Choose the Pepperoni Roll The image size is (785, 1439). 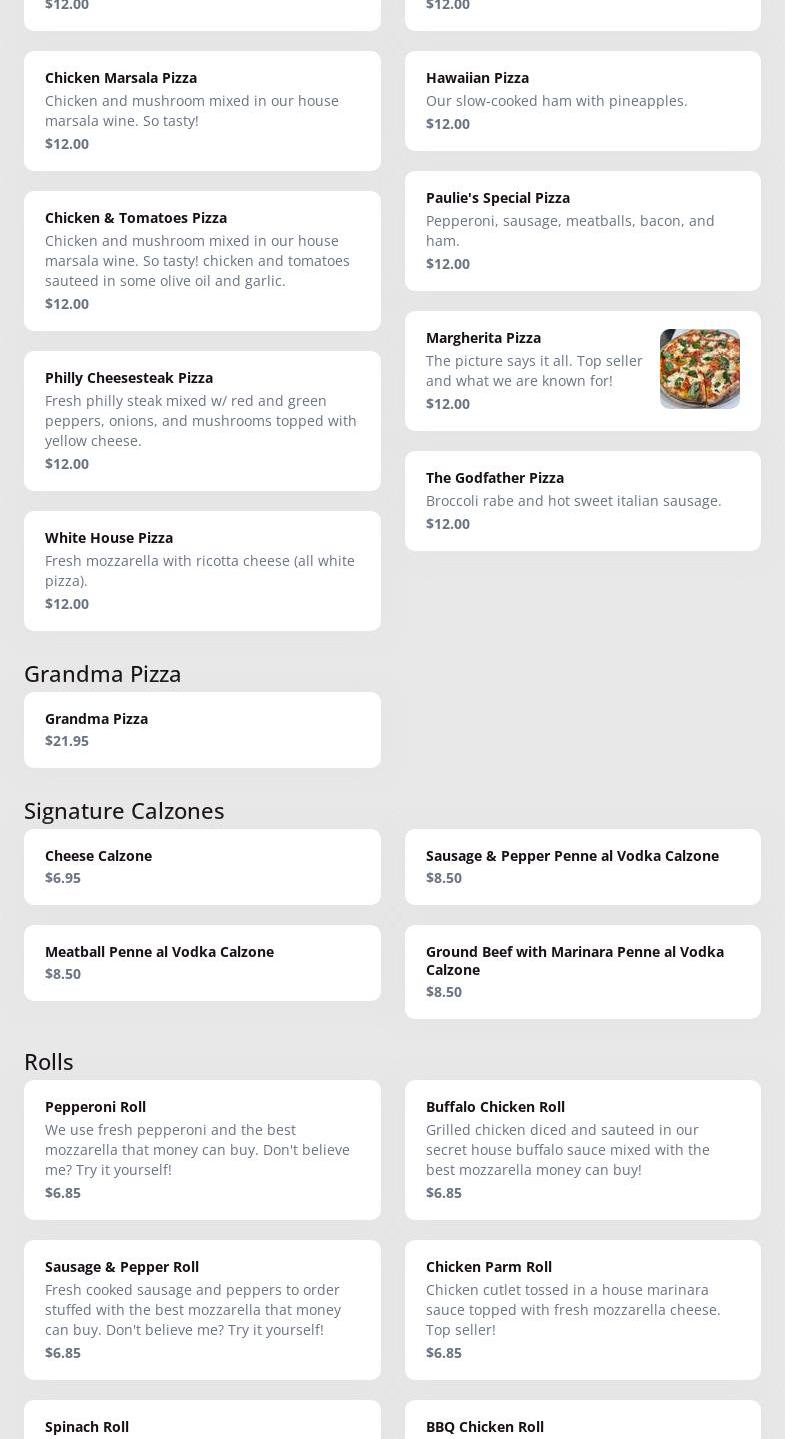[x=202, y=1149]
